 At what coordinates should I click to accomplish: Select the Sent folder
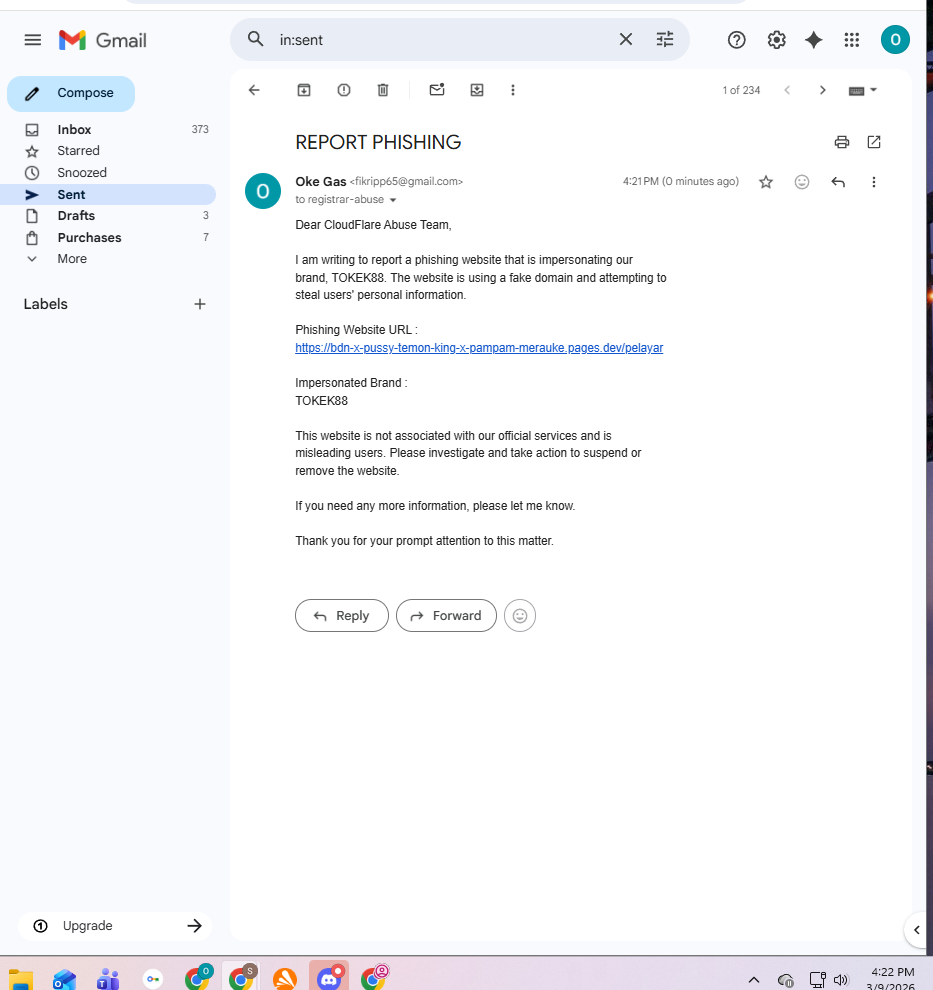click(108, 194)
